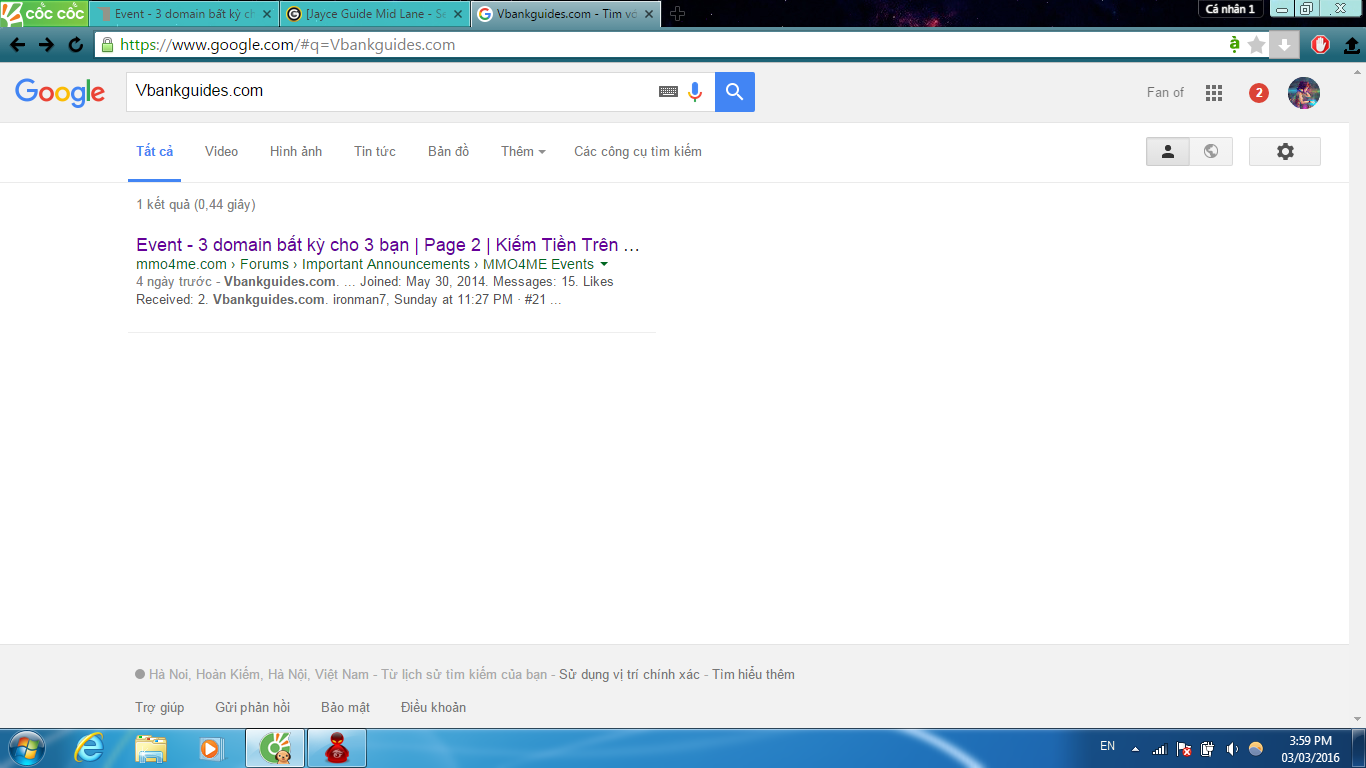Image resolution: width=1366 pixels, height=768 pixels.
Task: Open the on-screen keyboard icon in the search box
Action: pos(668,91)
